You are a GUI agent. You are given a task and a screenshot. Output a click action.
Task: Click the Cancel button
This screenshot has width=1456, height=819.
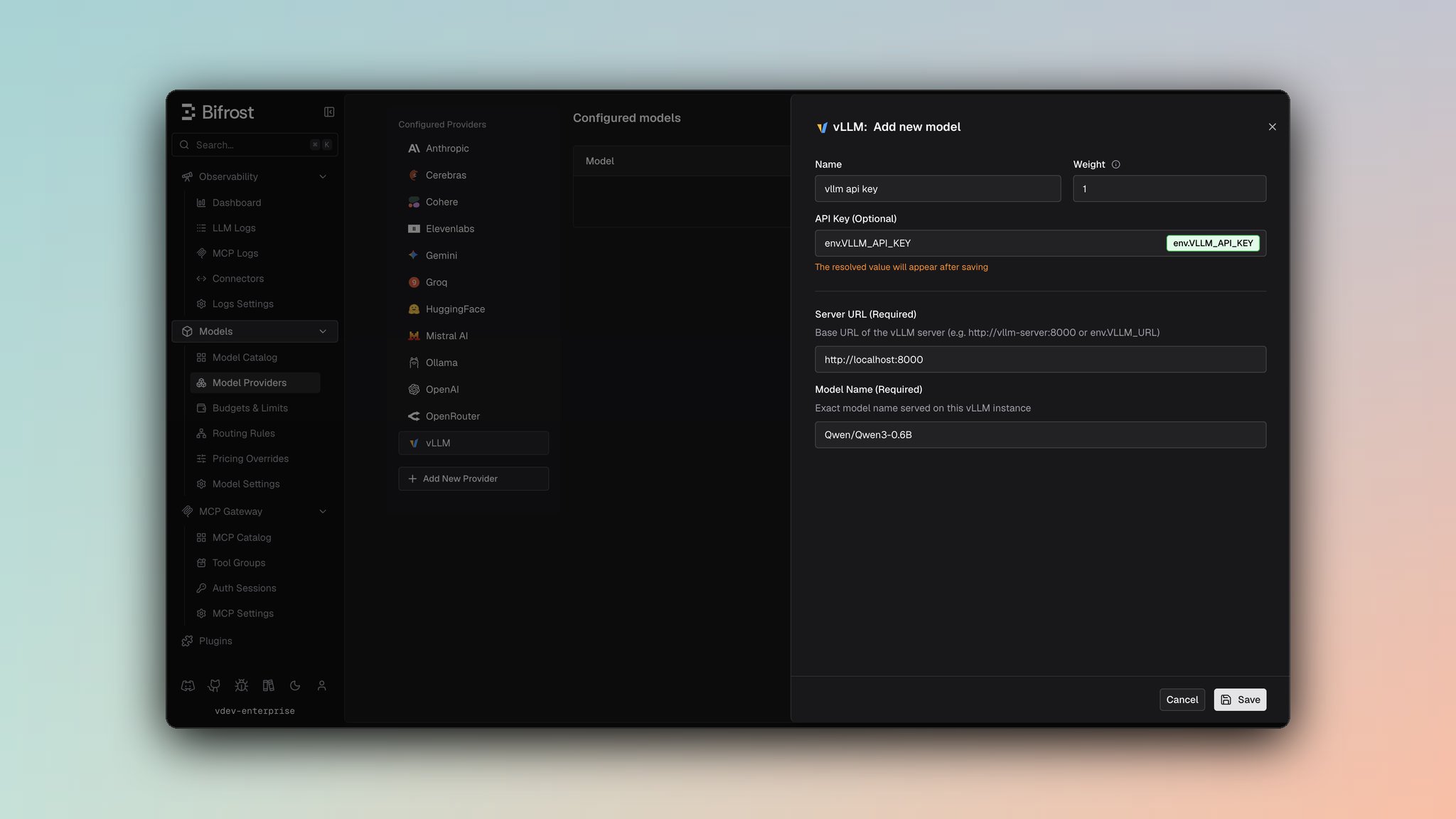click(1182, 700)
